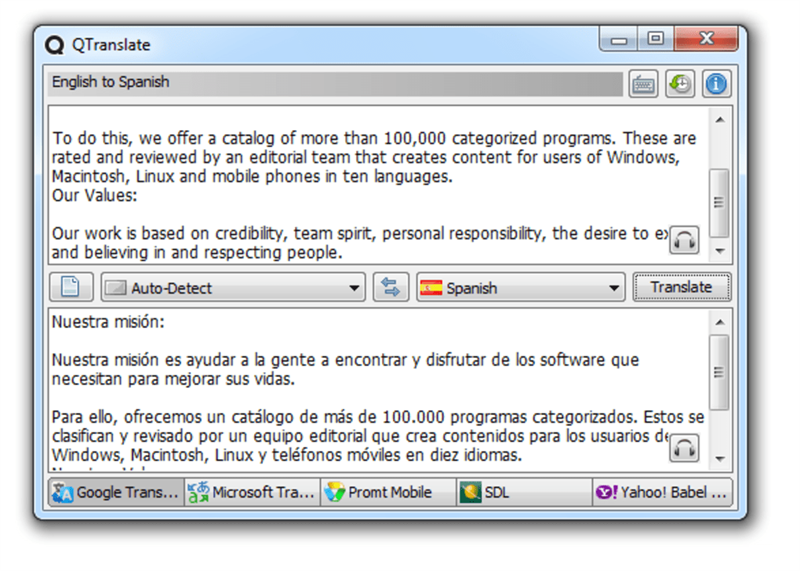This screenshot has width=800, height=571.
Task: Click the source text scrollbar up arrow
Action: pos(719,118)
